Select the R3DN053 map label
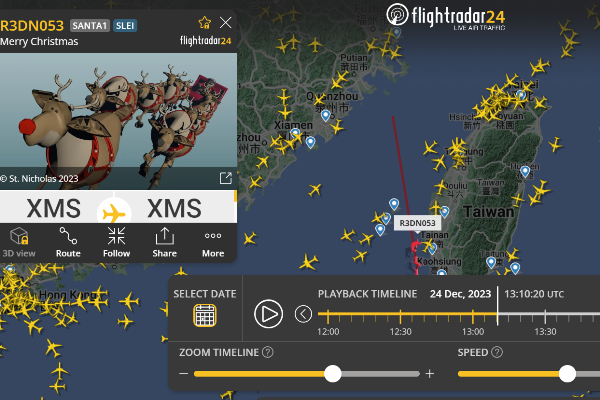 point(417,223)
